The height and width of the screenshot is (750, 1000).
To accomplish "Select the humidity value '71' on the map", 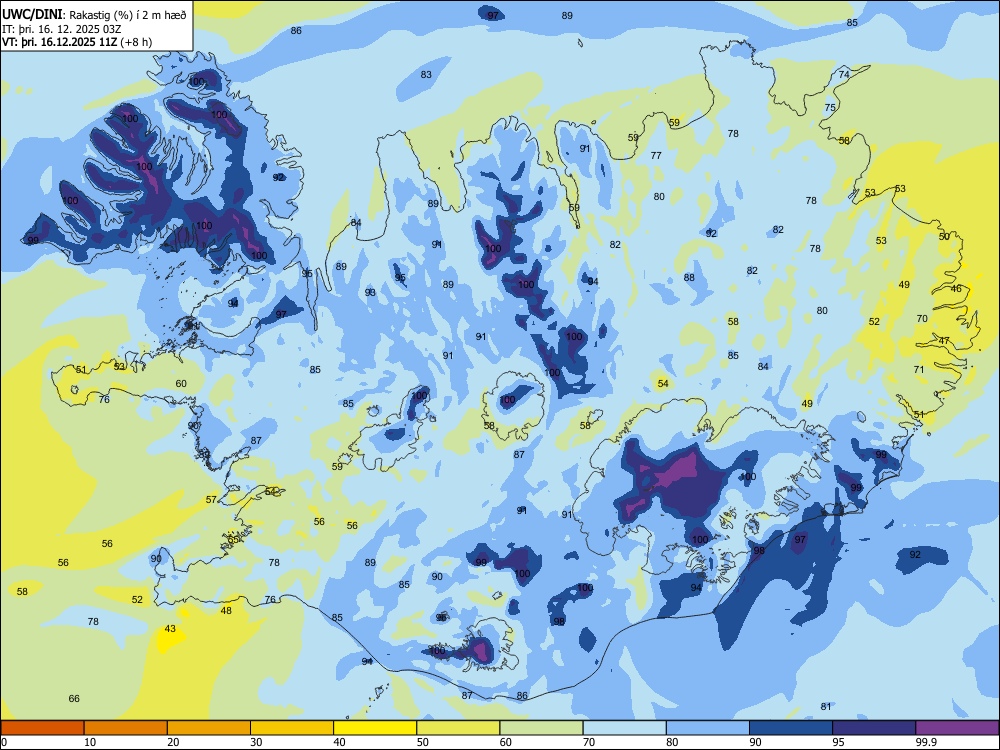I will pos(918,370).
